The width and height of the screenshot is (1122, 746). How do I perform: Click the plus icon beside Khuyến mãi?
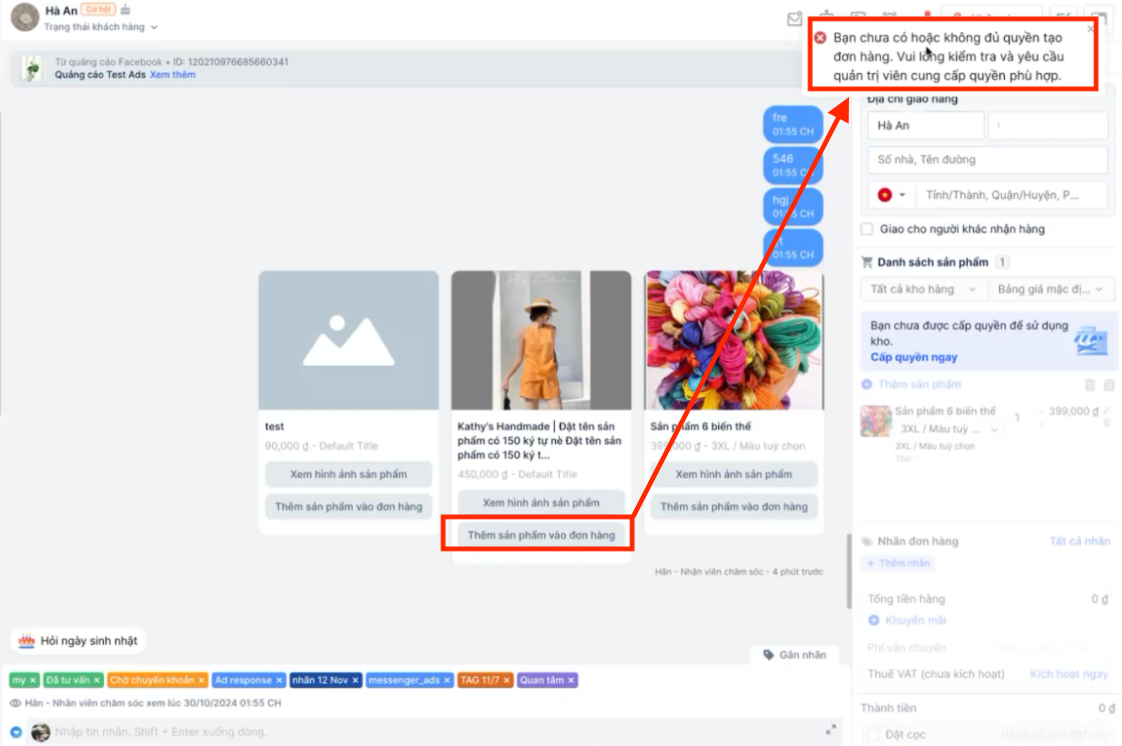click(874, 620)
